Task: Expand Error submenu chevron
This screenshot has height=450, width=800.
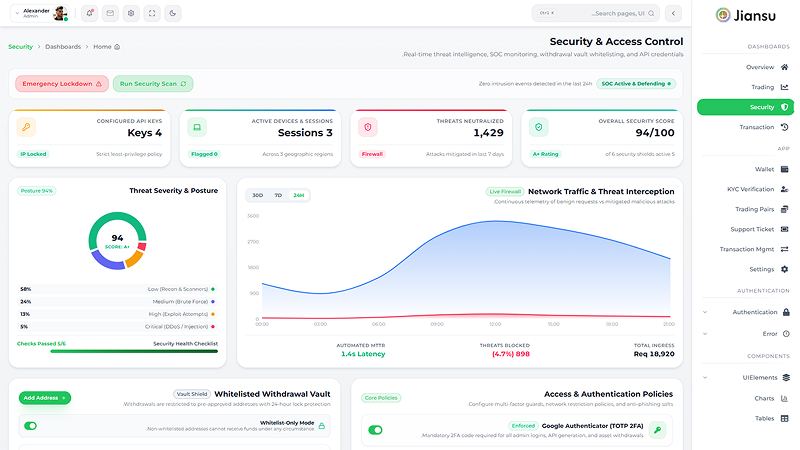Action: tap(705, 334)
